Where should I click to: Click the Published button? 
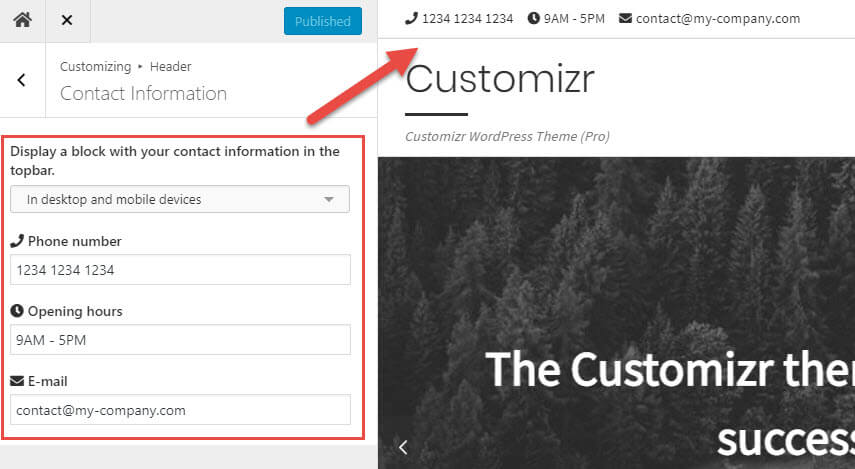pos(323,21)
